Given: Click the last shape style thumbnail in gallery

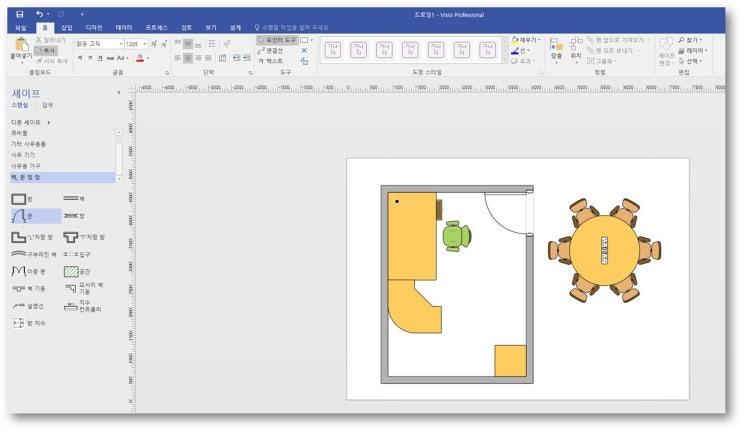Looking at the screenshot, I should coord(488,49).
